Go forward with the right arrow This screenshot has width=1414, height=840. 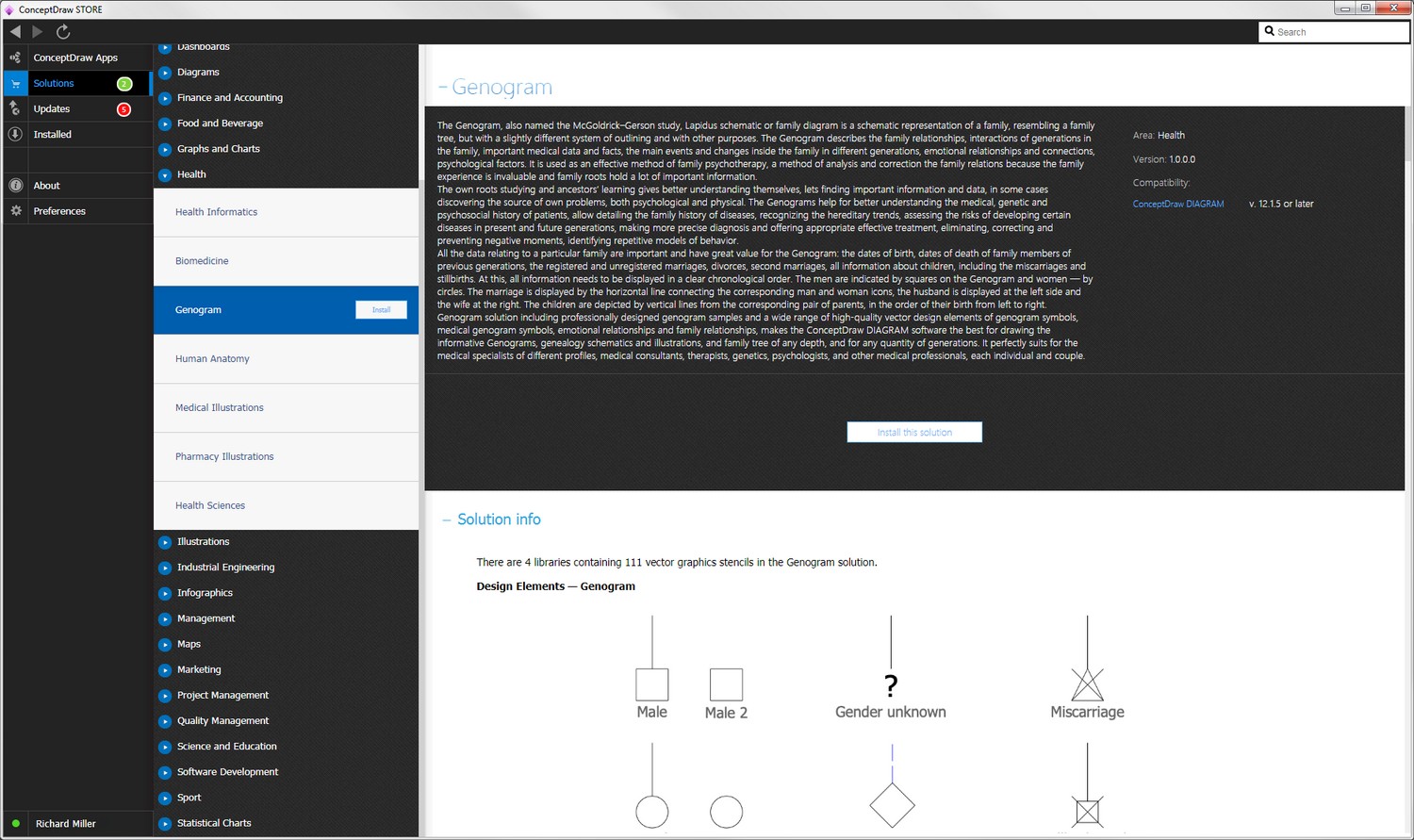pos(38,31)
